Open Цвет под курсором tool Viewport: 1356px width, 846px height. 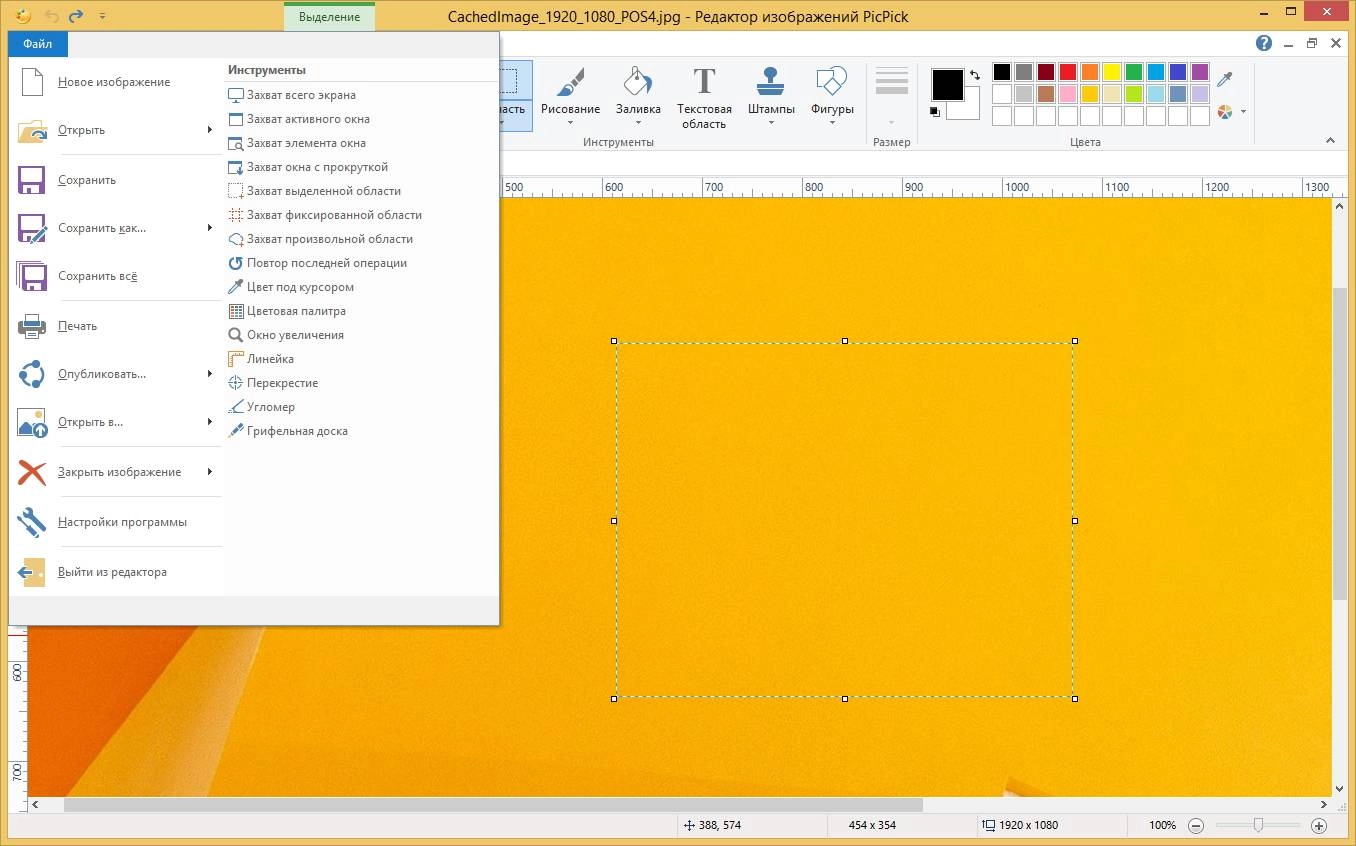coord(291,287)
